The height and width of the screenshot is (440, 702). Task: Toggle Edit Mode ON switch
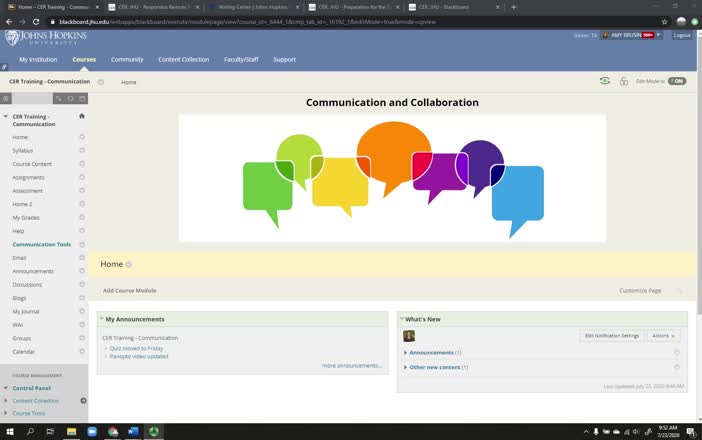[x=677, y=81]
